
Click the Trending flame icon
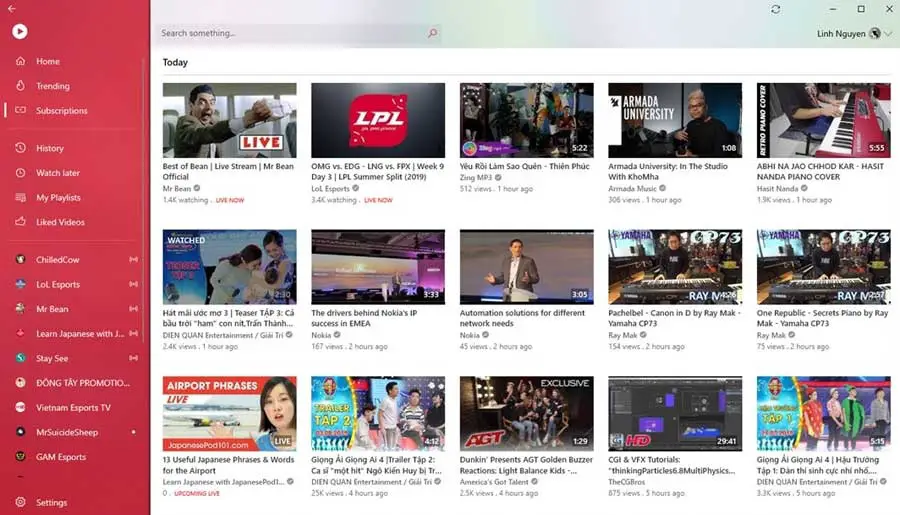[20, 85]
